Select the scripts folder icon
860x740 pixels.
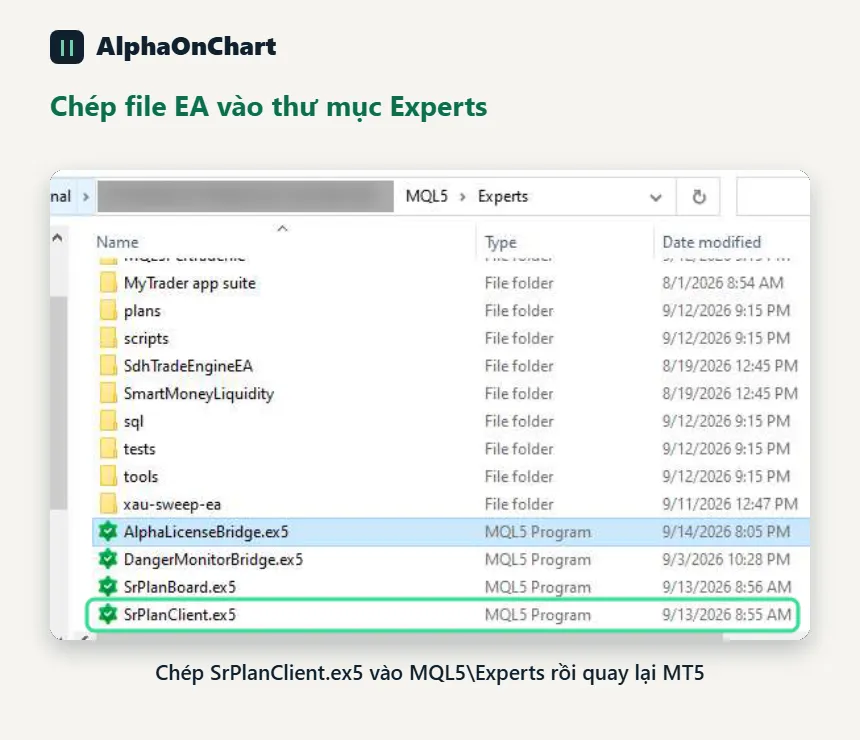[x=109, y=338]
